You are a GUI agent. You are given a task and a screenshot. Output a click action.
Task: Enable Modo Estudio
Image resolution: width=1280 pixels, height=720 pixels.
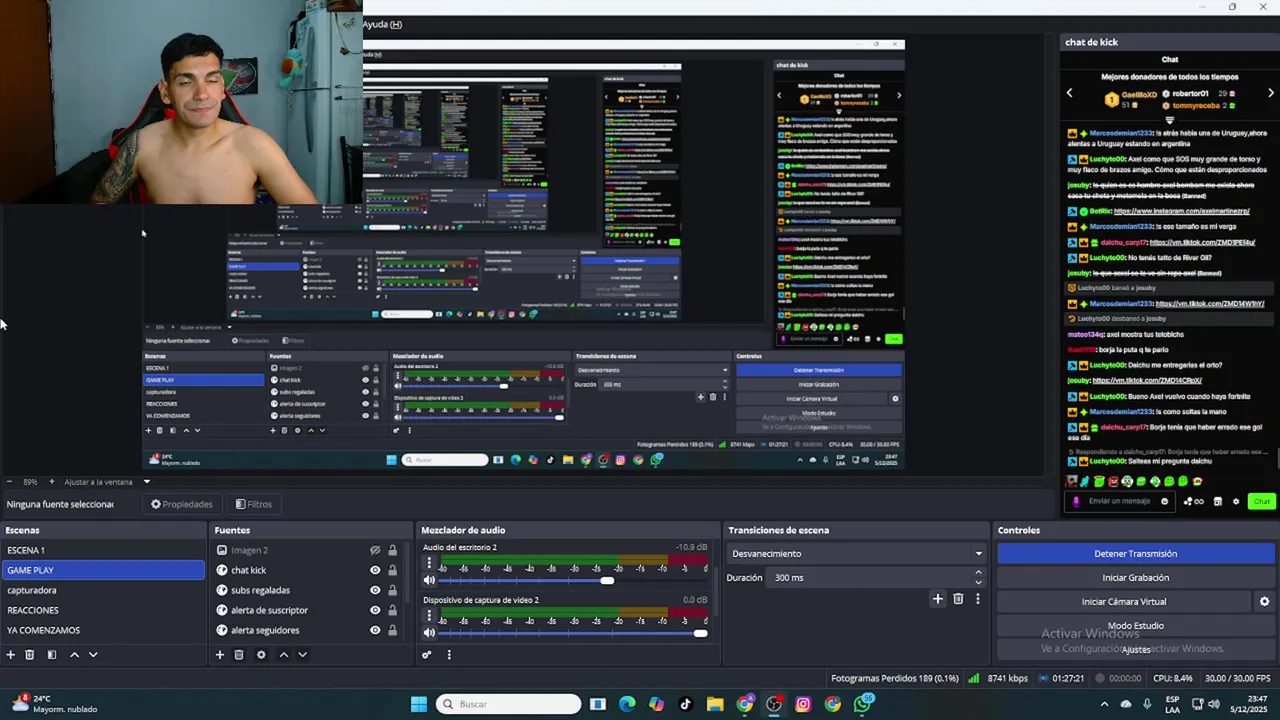tap(1135, 626)
